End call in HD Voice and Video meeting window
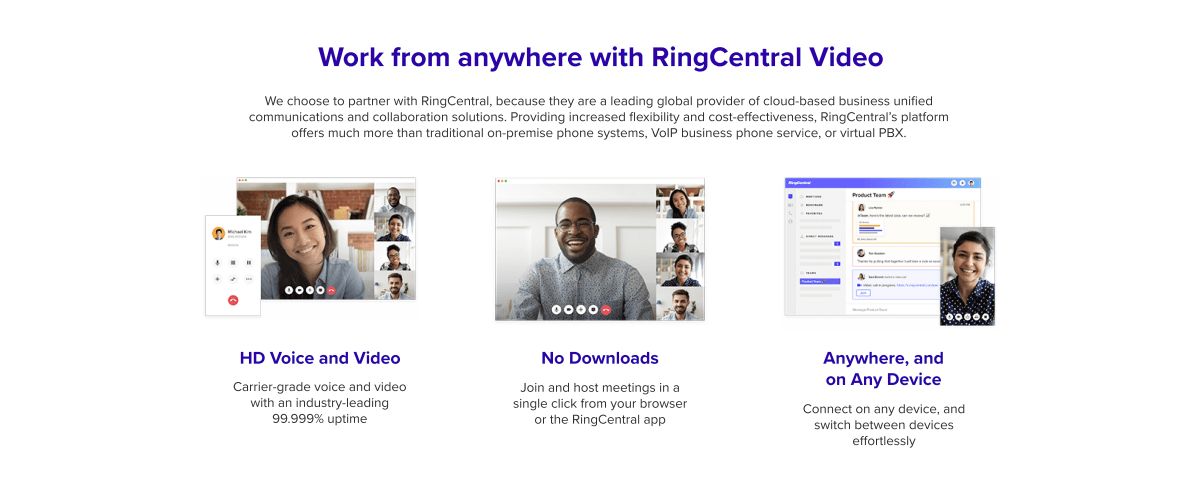Viewport: 1202px width, 489px height. click(331, 290)
